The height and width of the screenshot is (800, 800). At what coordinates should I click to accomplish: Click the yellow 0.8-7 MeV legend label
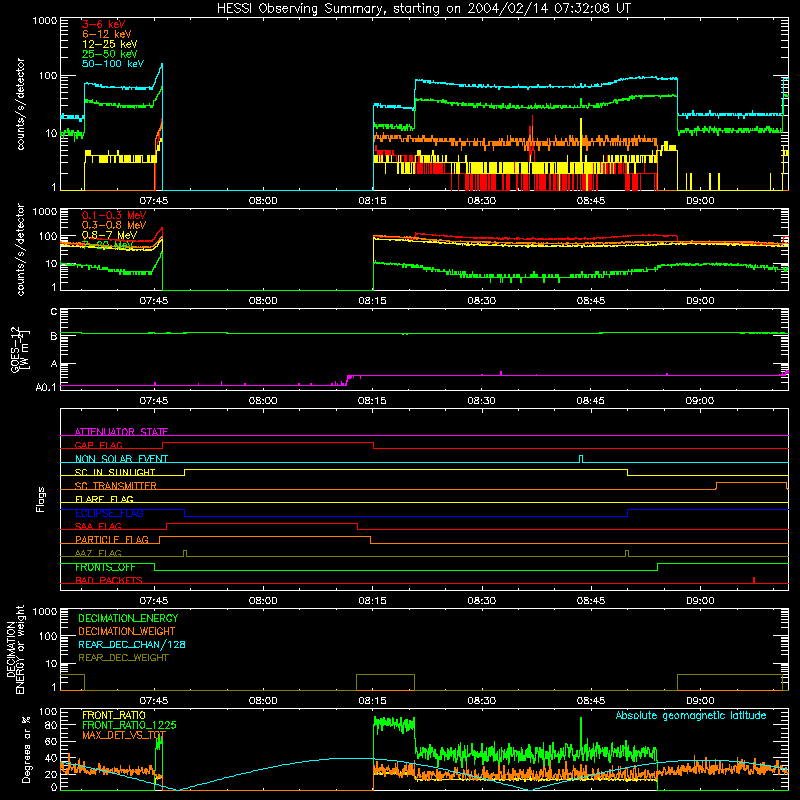tap(109, 235)
